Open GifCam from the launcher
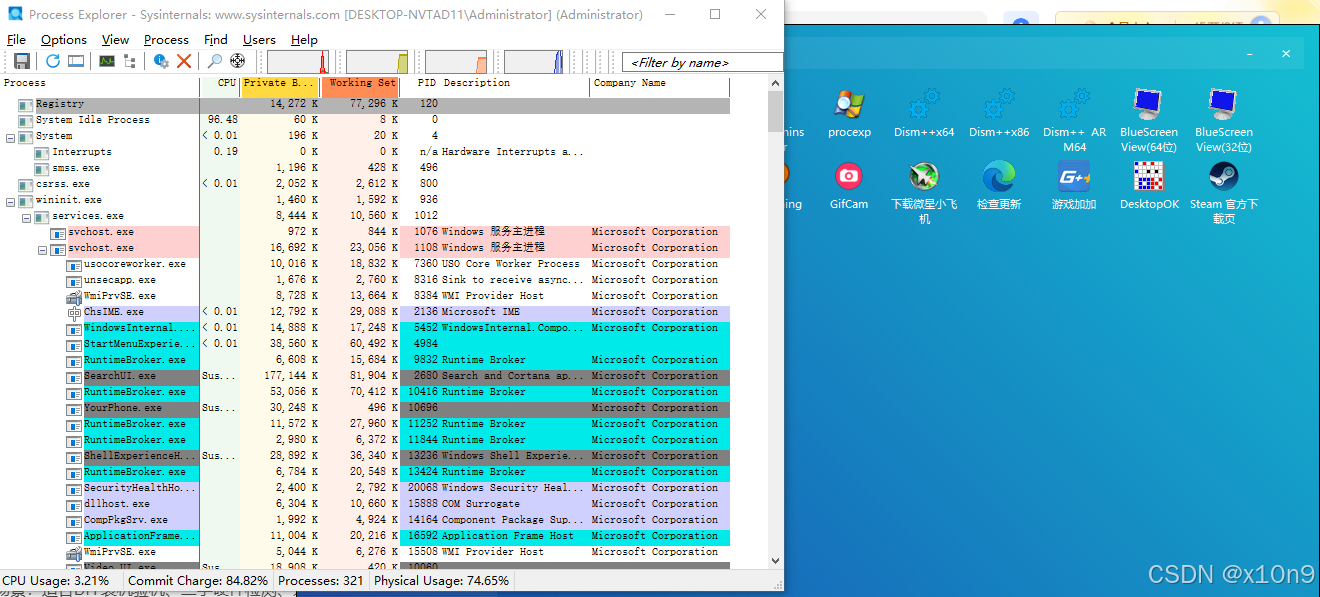 (849, 186)
